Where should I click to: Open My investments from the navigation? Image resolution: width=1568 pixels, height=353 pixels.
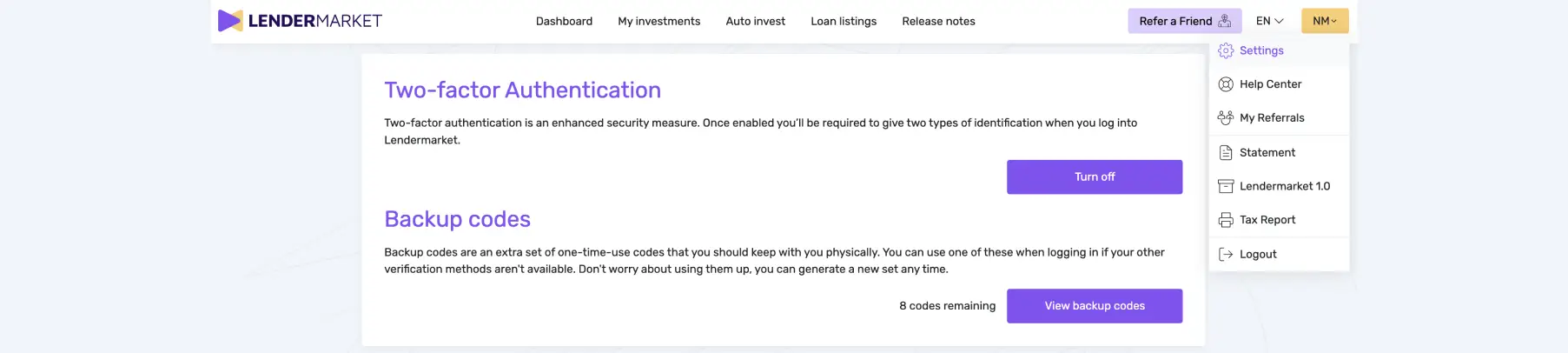(x=658, y=21)
